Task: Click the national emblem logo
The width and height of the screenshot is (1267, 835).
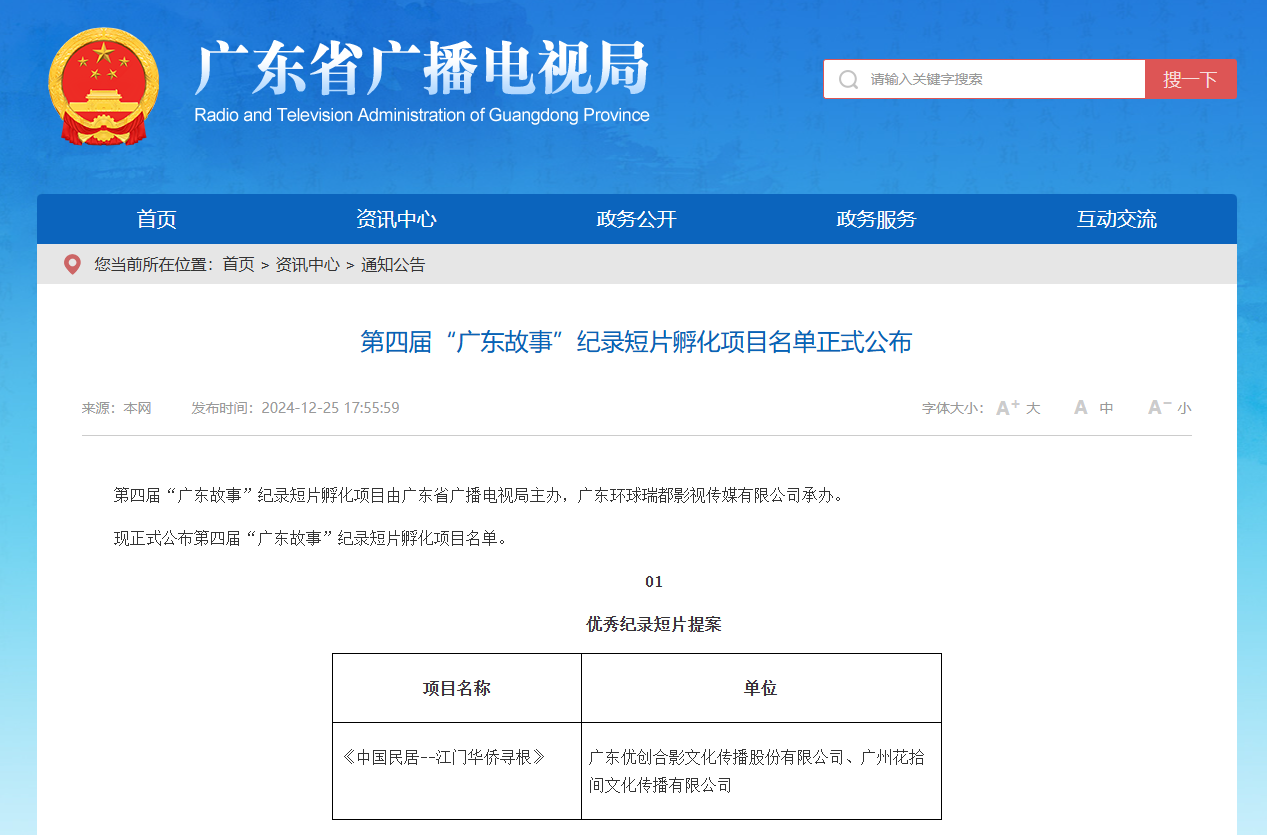Action: [x=104, y=87]
